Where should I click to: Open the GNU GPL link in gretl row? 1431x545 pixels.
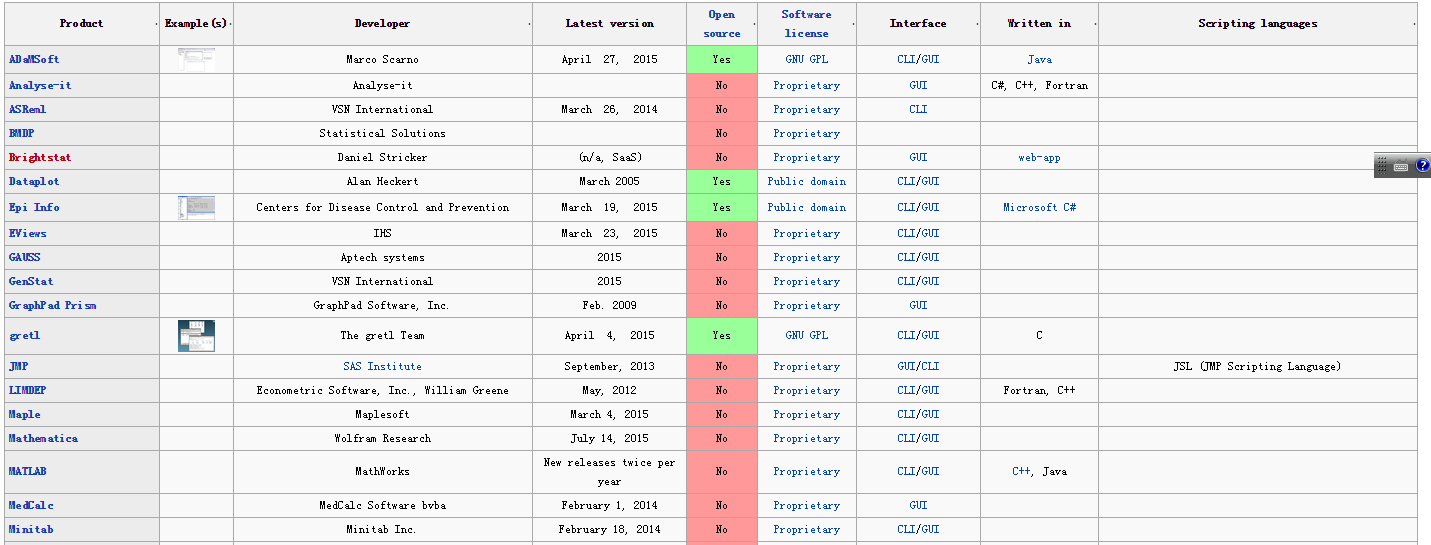[806, 335]
